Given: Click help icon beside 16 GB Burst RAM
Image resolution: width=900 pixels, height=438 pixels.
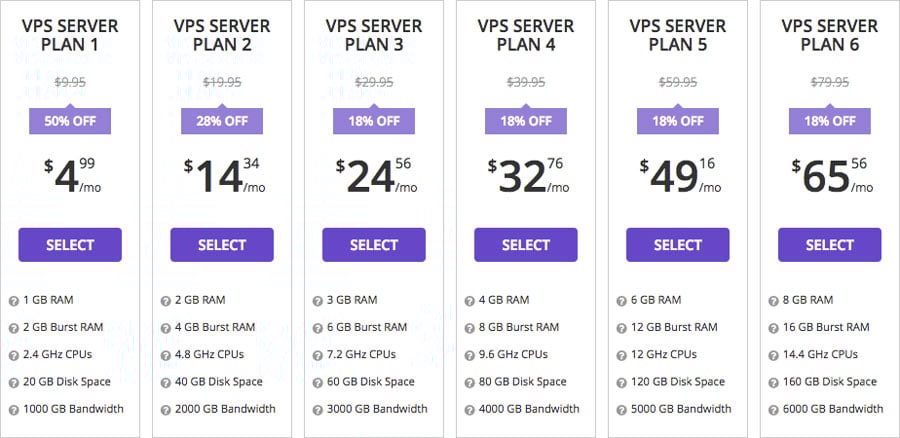Looking at the screenshot, I should click(773, 328).
